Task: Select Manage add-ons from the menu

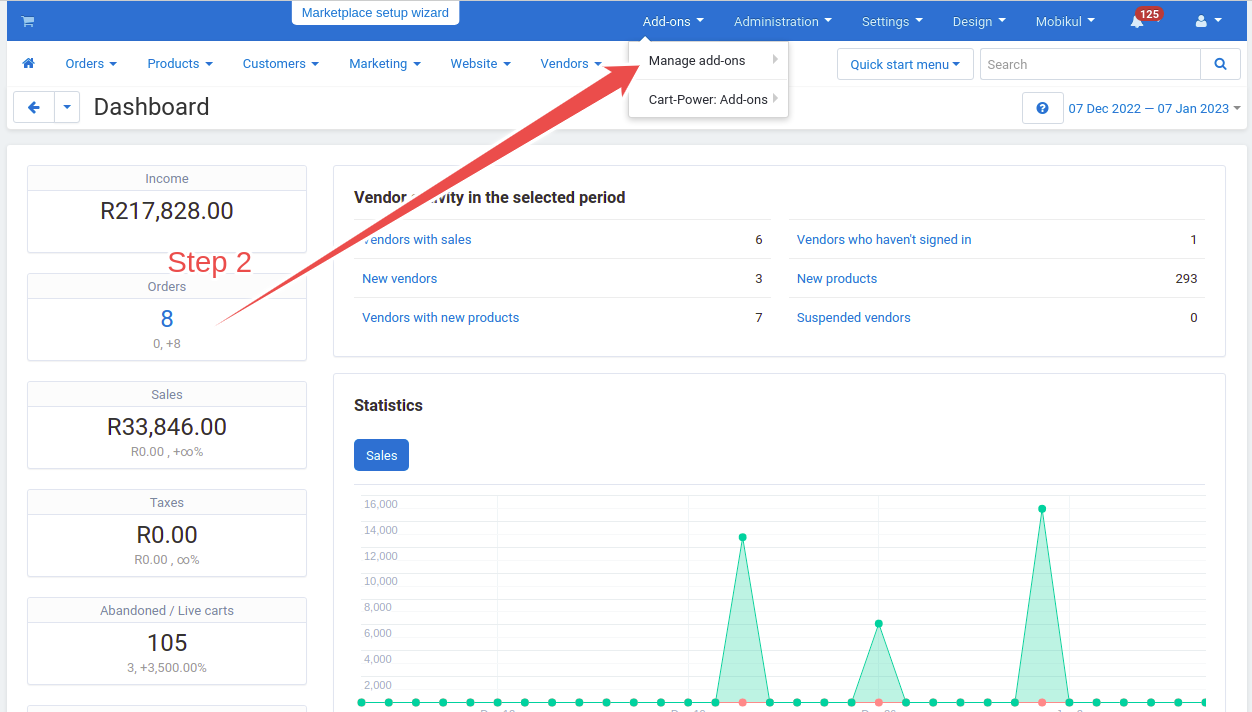Action: [x=697, y=60]
